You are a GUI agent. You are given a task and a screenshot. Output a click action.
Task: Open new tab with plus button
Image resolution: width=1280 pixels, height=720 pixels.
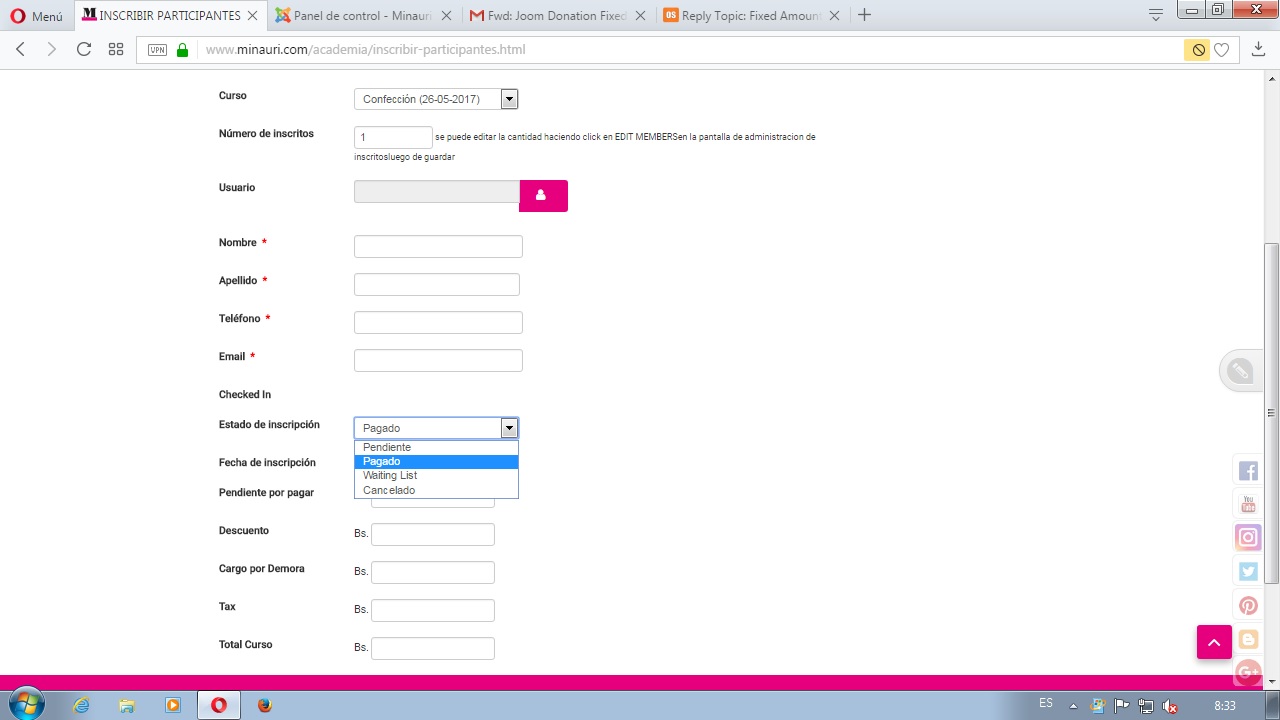click(864, 15)
